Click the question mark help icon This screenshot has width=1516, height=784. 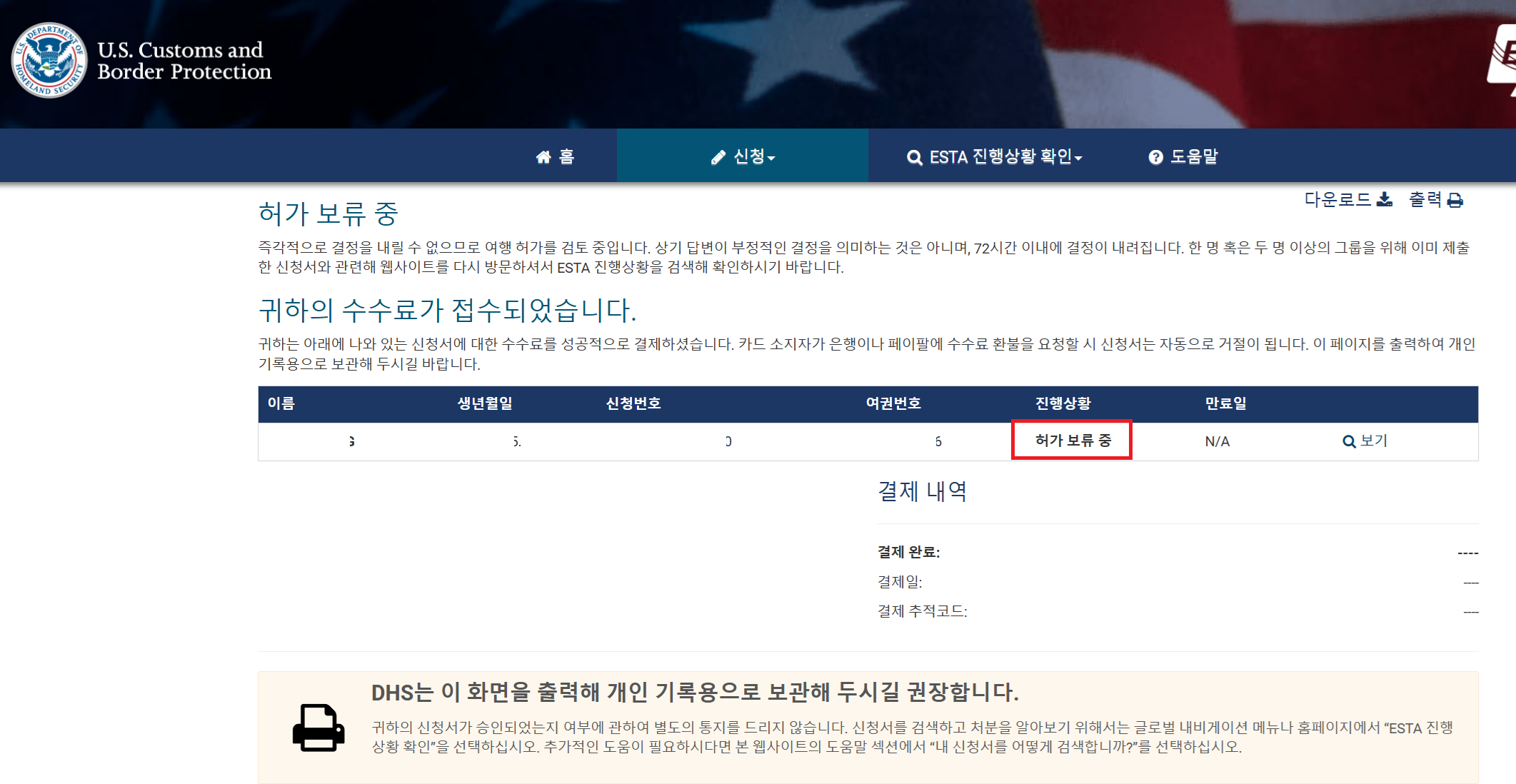coord(1155,157)
